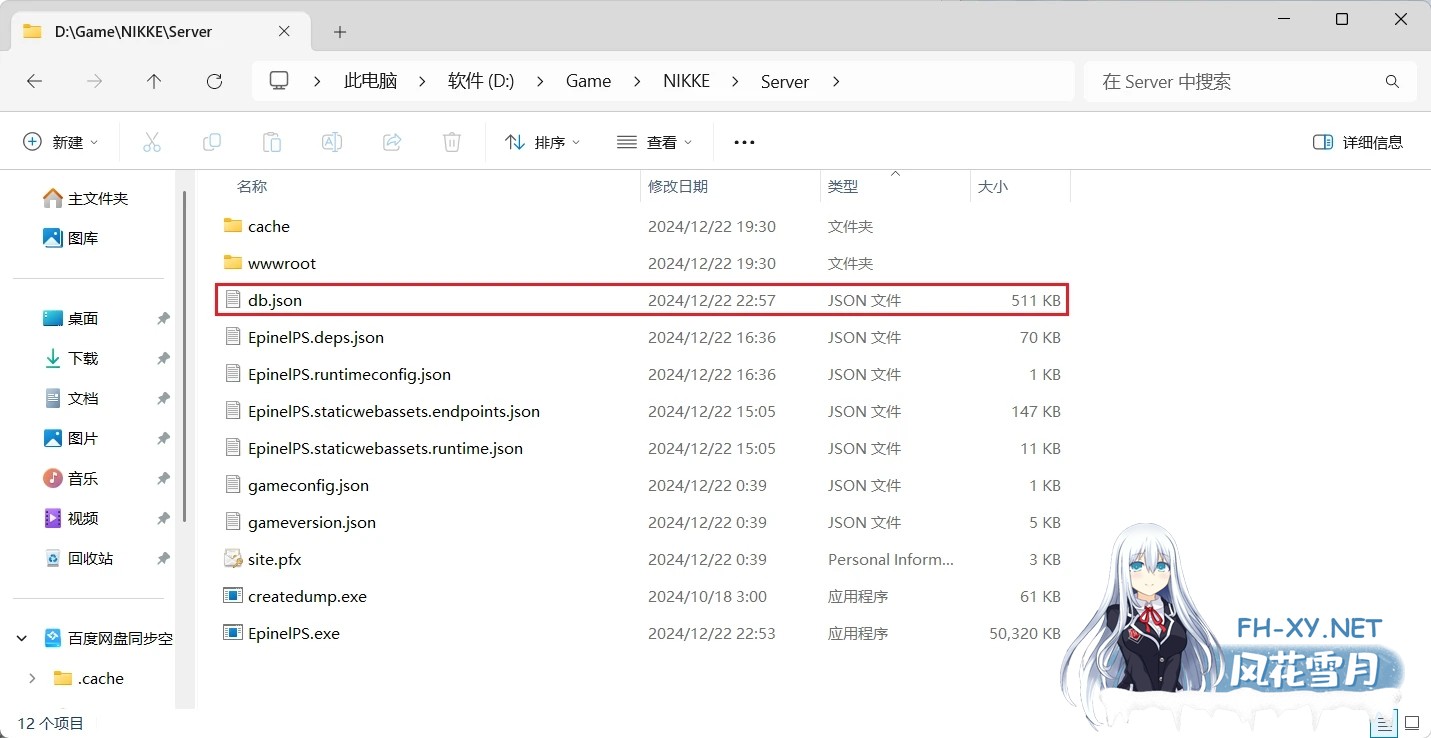
Task: Open the 新建 dropdown menu
Action: pos(61,142)
